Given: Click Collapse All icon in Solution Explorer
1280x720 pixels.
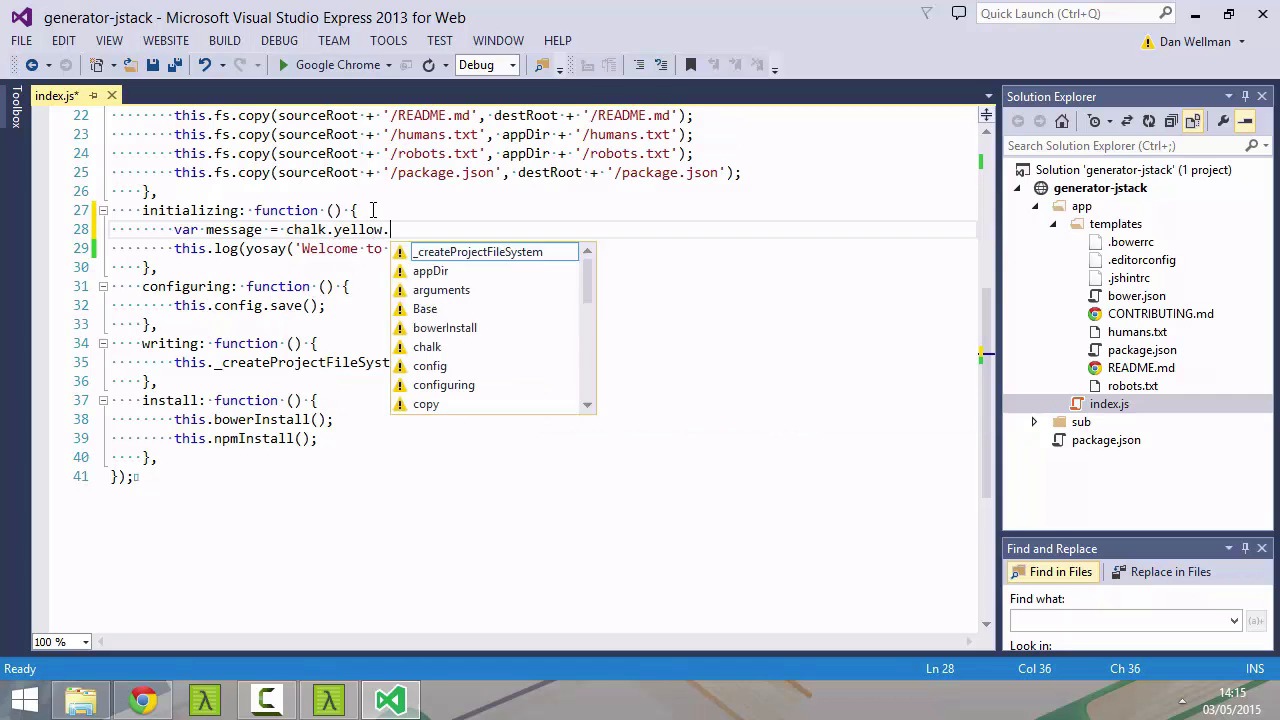Looking at the screenshot, I should pyautogui.click(x=1171, y=121).
